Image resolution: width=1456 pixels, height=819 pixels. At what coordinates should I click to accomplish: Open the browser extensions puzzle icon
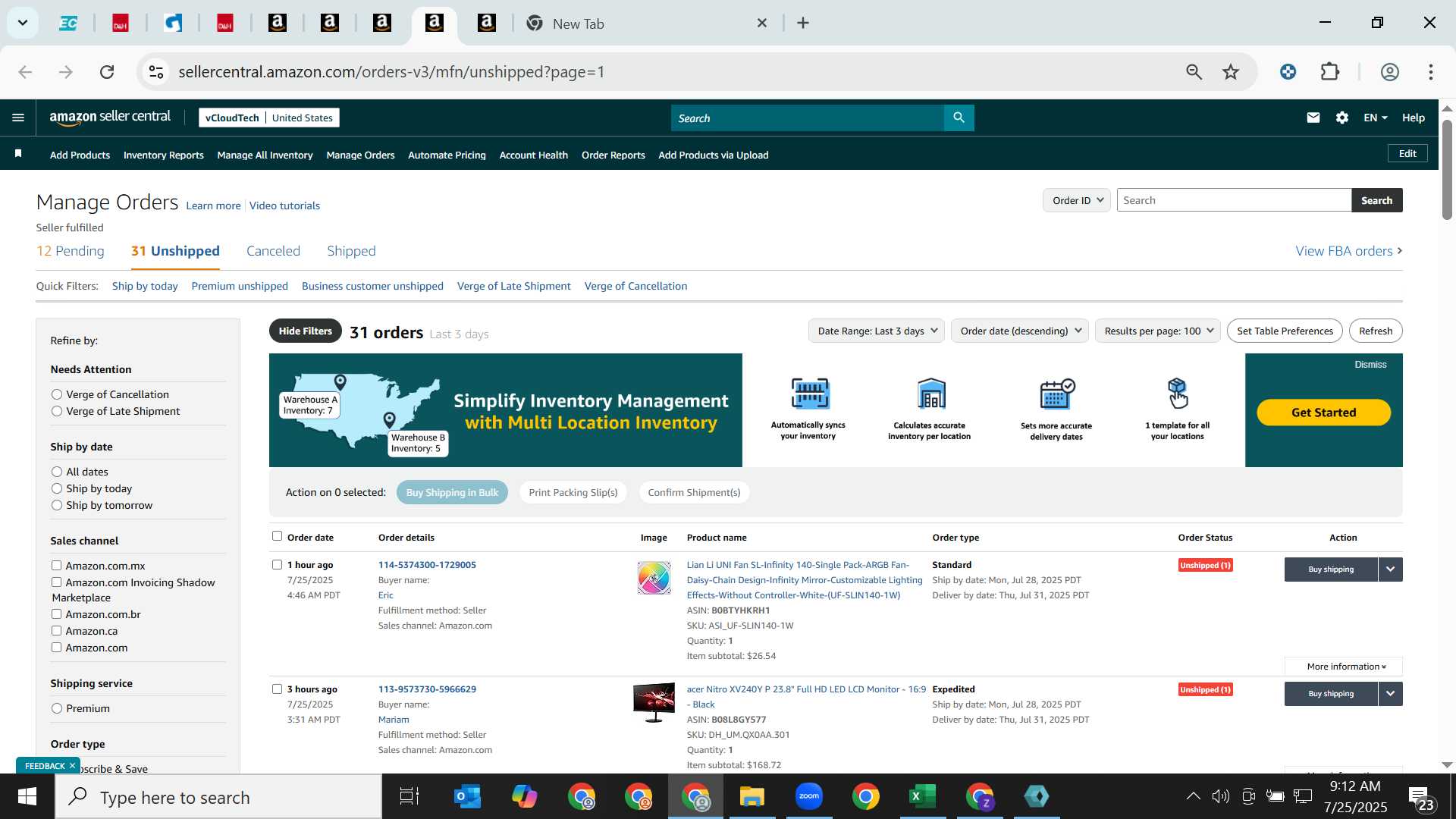[1330, 72]
